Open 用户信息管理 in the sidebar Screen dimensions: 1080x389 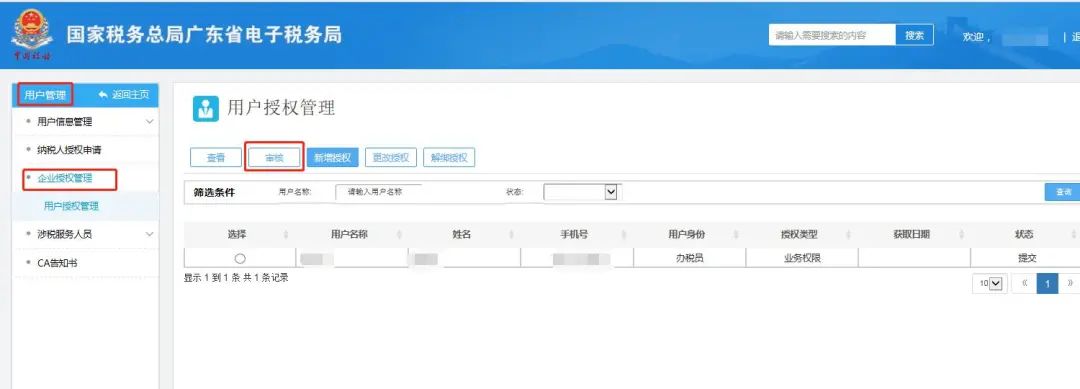[64, 122]
